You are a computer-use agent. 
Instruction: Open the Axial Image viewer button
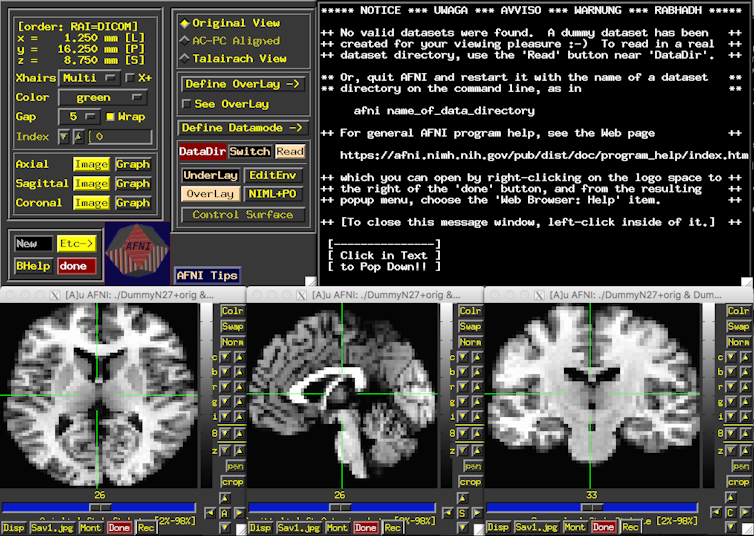pyautogui.click(x=91, y=164)
